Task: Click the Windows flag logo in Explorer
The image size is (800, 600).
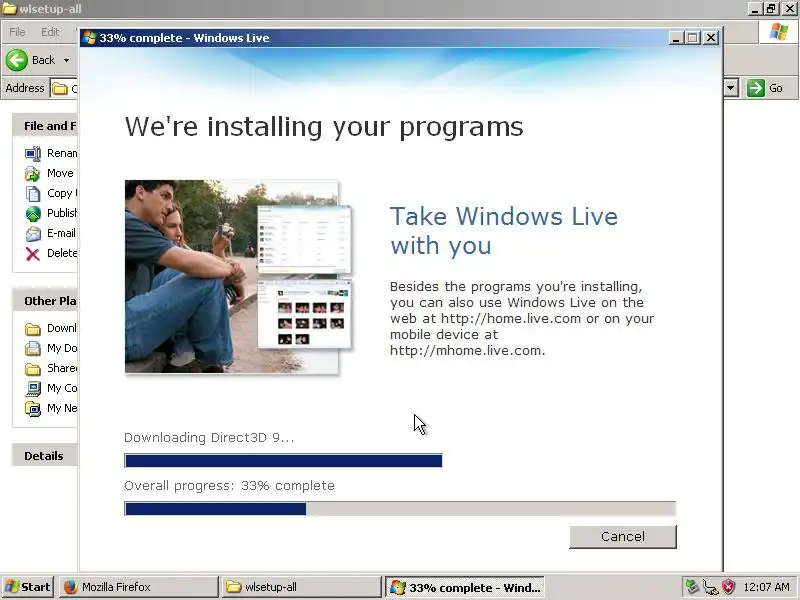Action: (x=779, y=32)
